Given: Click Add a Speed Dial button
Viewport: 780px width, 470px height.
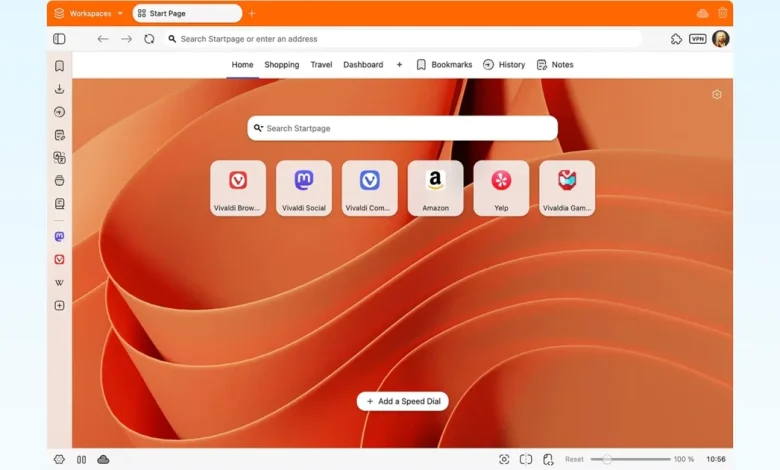Looking at the screenshot, I should coord(402,401).
